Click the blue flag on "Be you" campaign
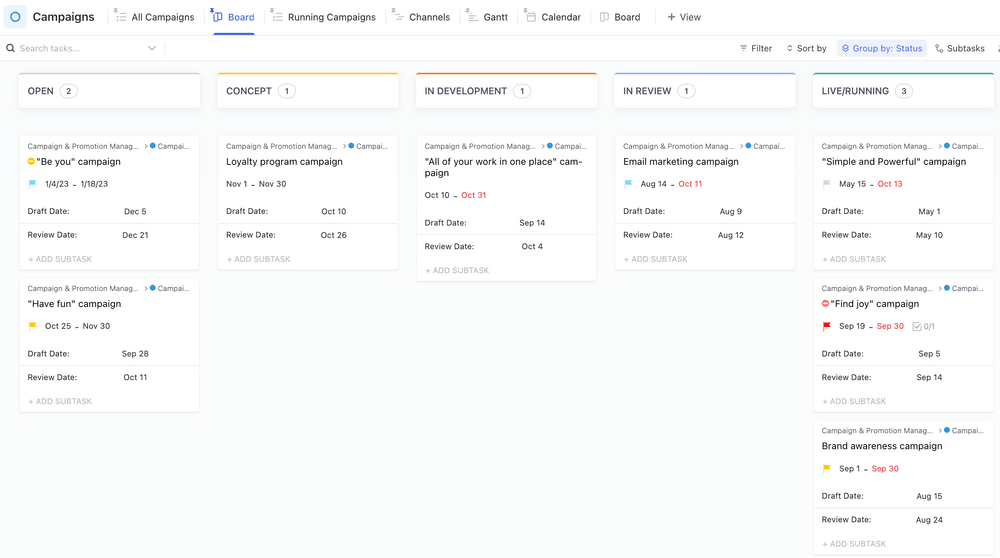This screenshot has width=1000, height=558. coord(32,184)
